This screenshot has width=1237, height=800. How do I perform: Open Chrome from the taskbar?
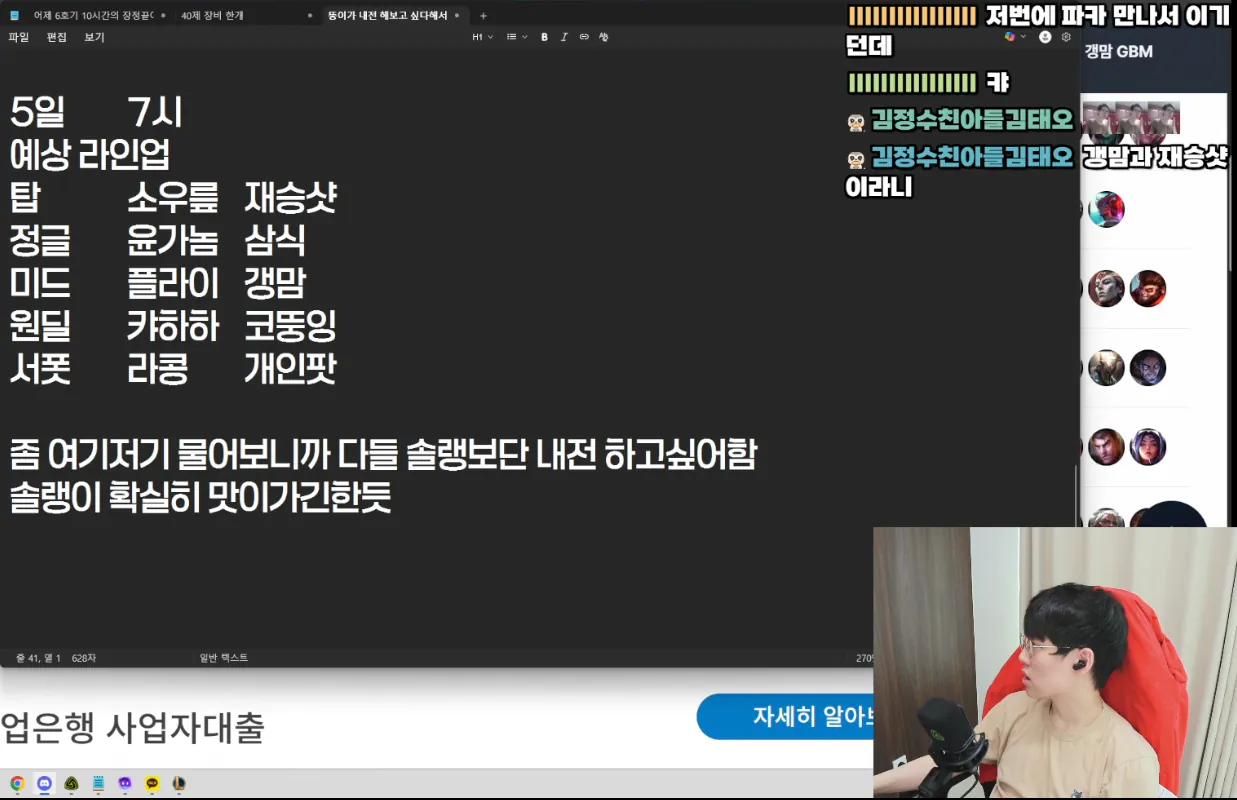pyautogui.click(x=17, y=783)
